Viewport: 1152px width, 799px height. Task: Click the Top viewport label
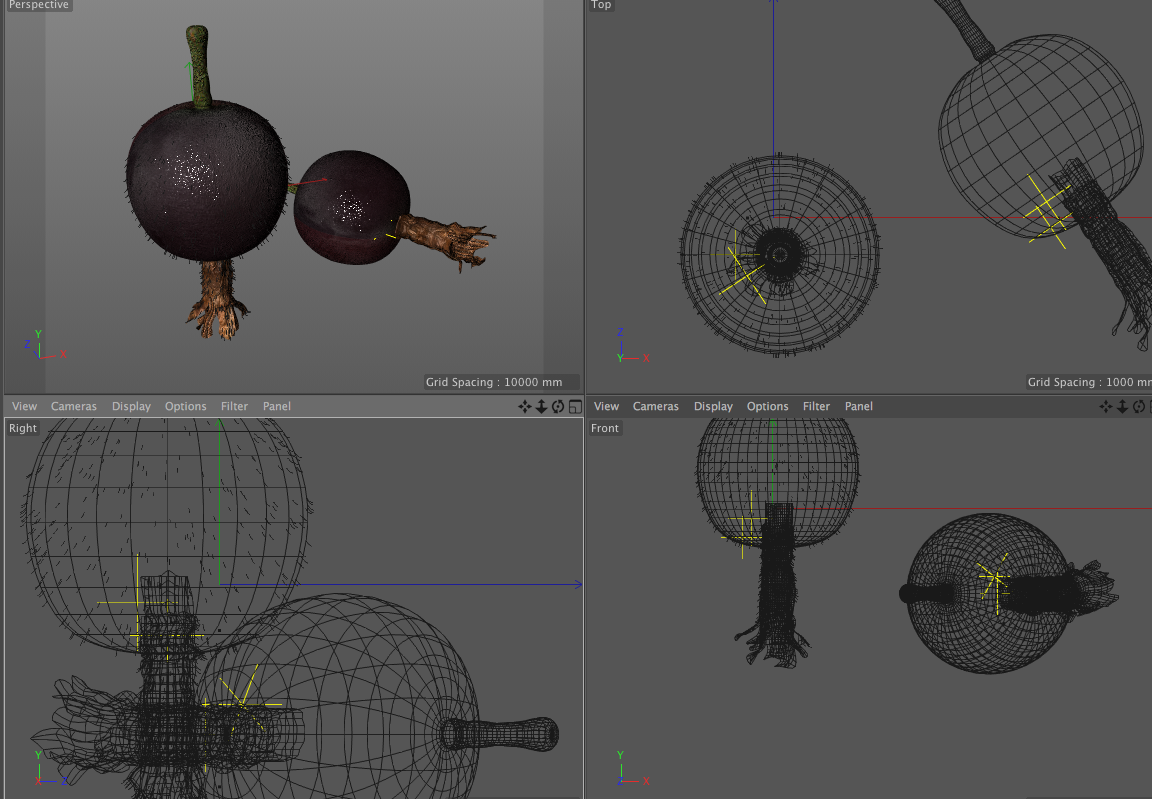click(x=601, y=5)
